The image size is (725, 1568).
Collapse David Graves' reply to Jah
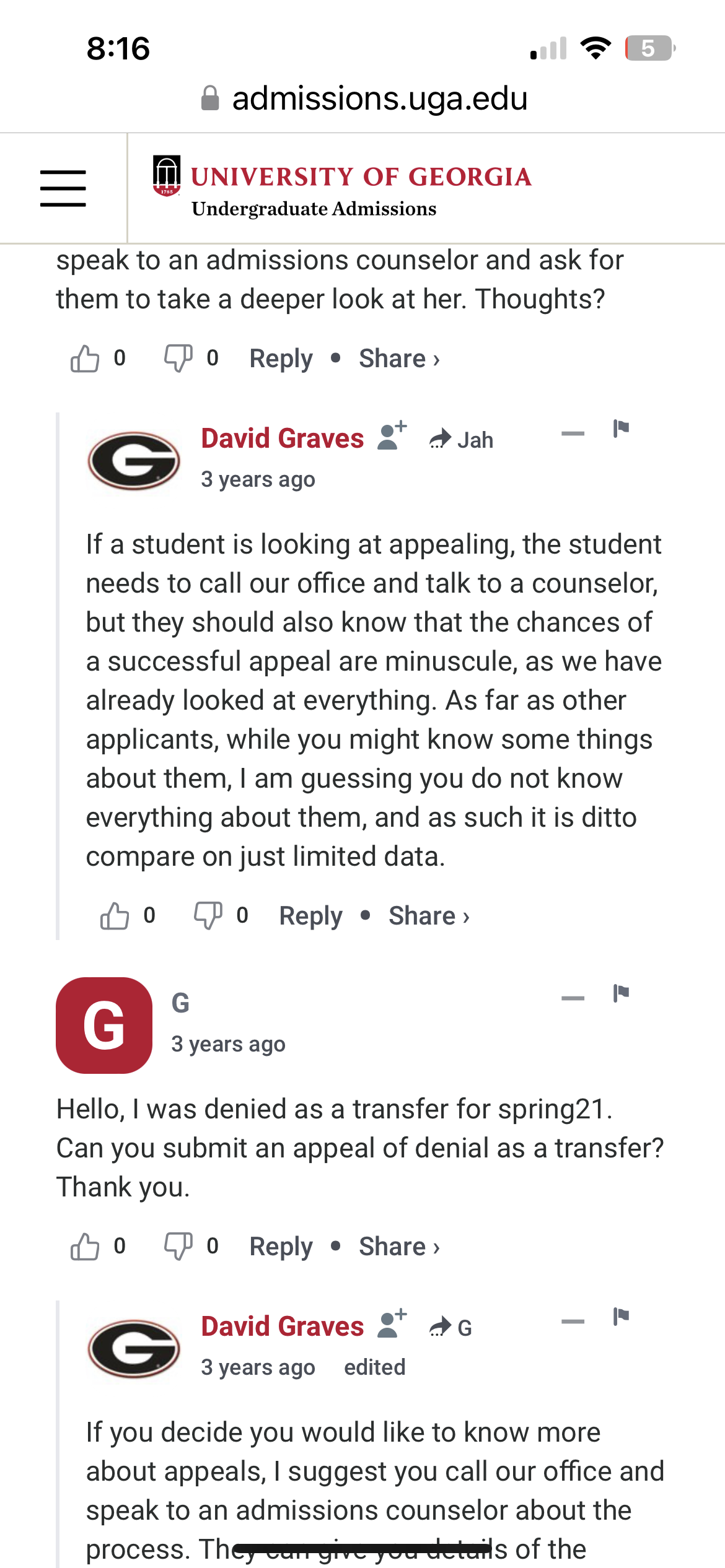573,433
